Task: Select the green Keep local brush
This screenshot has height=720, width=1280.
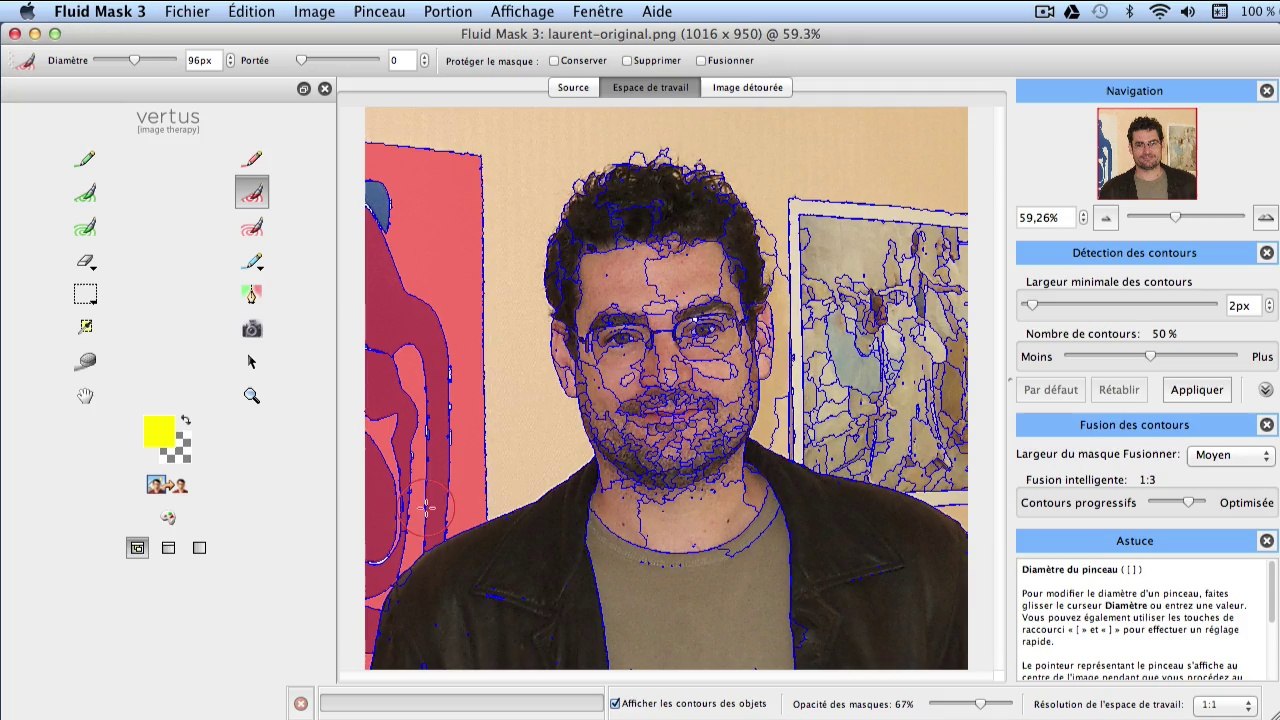Action: (x=85, y=193)
